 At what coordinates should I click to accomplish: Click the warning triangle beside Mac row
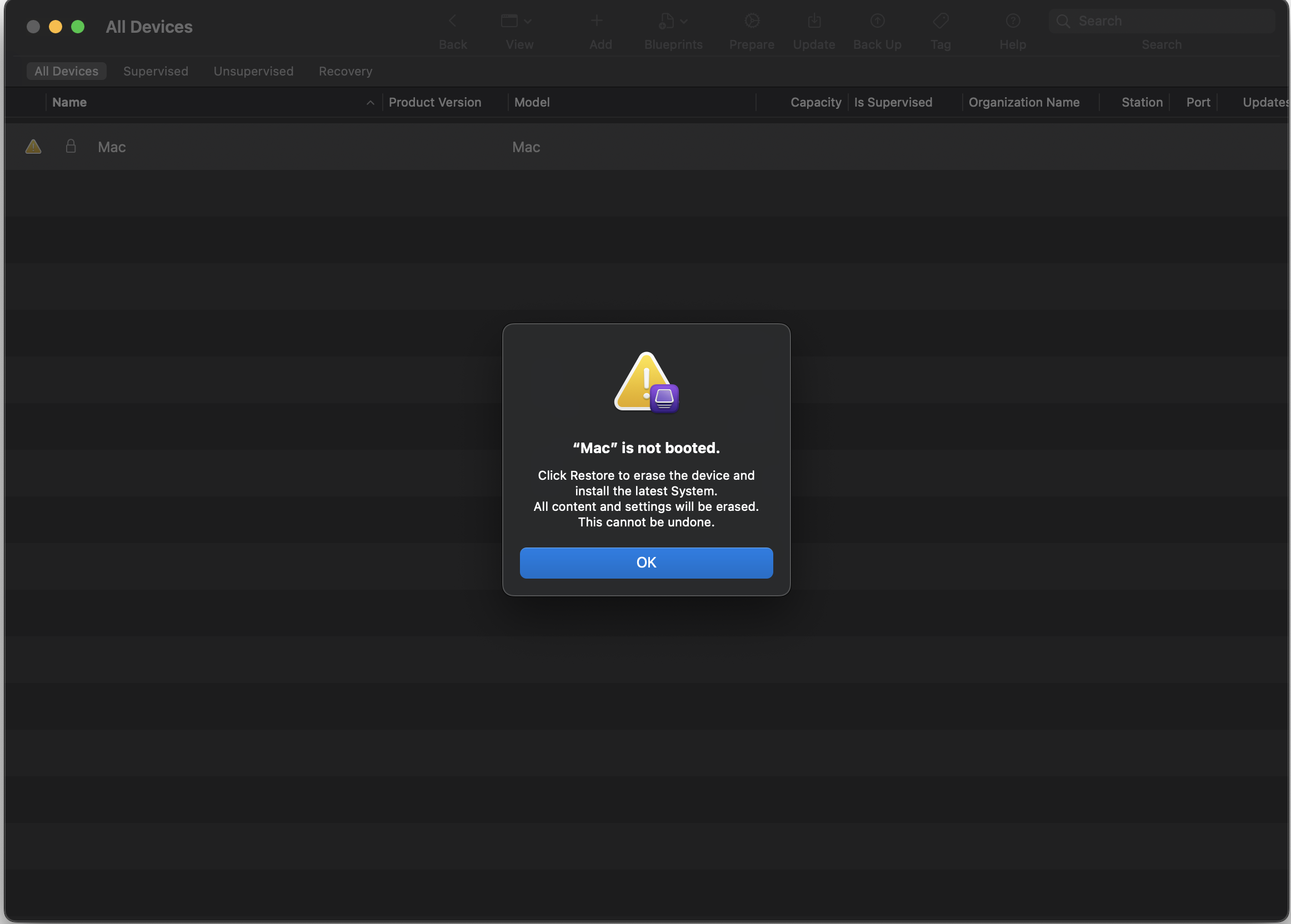(33, 147)
